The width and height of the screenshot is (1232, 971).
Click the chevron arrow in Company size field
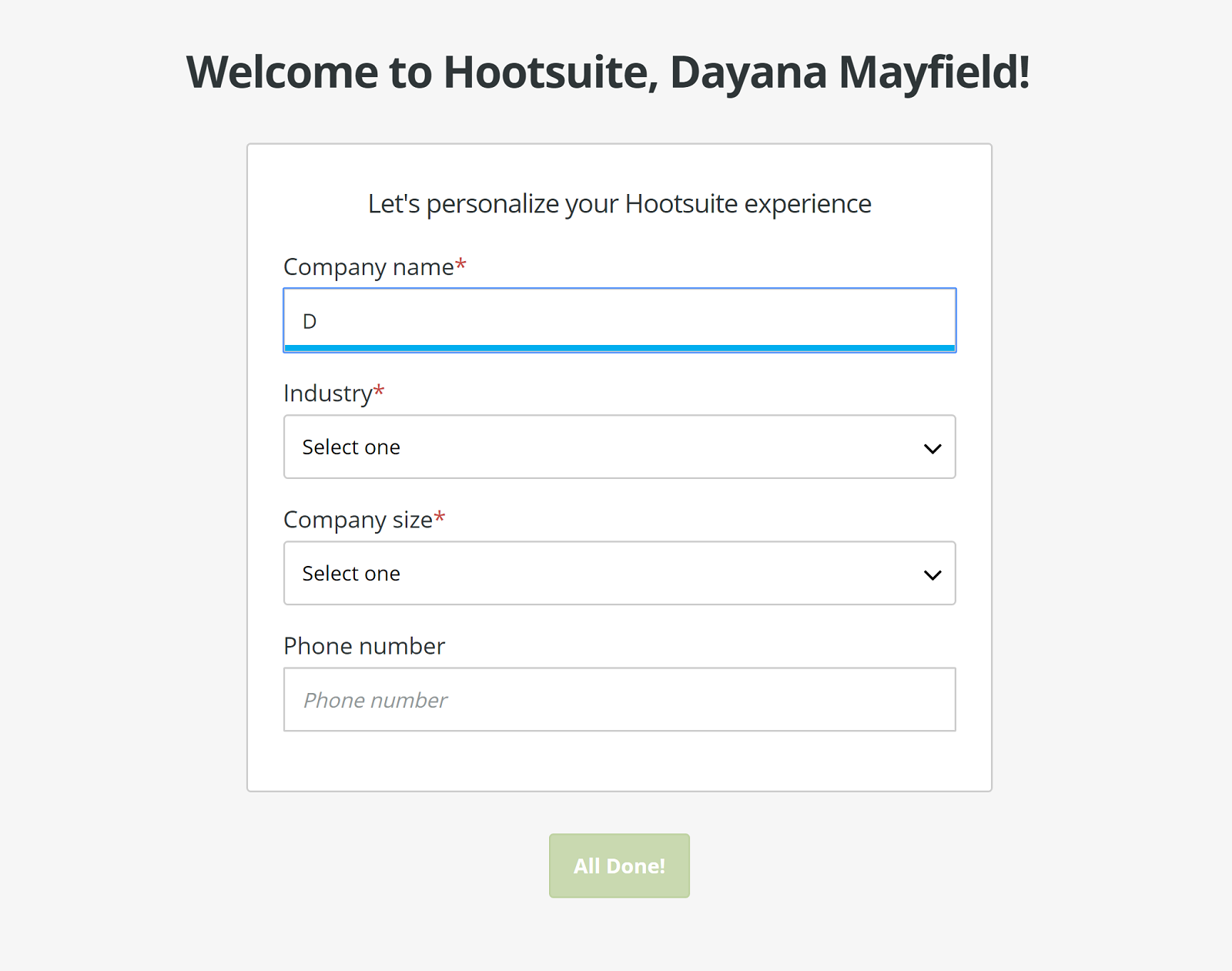tap(932, 574)
